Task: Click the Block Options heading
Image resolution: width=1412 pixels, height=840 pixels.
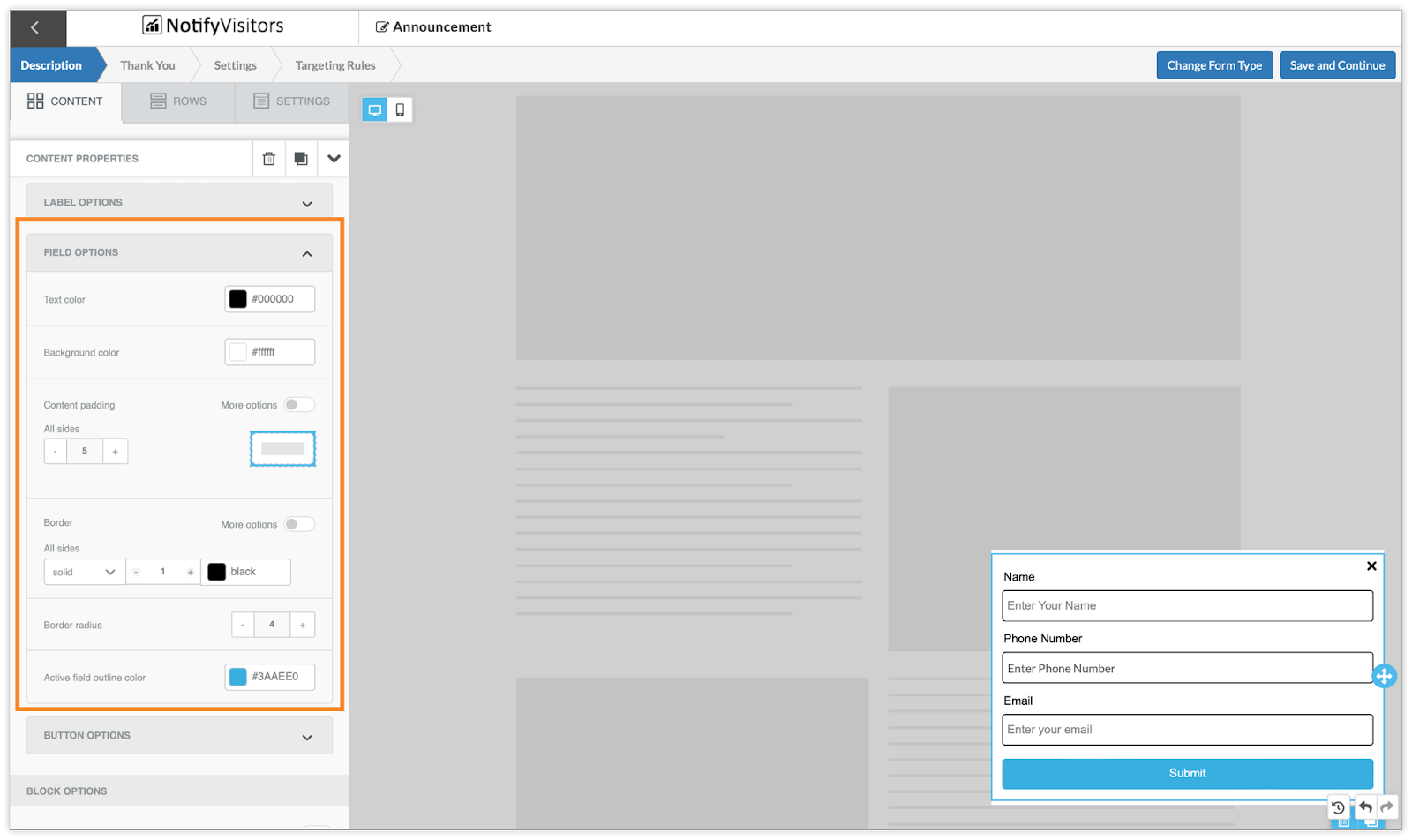Action: [67, 791]
